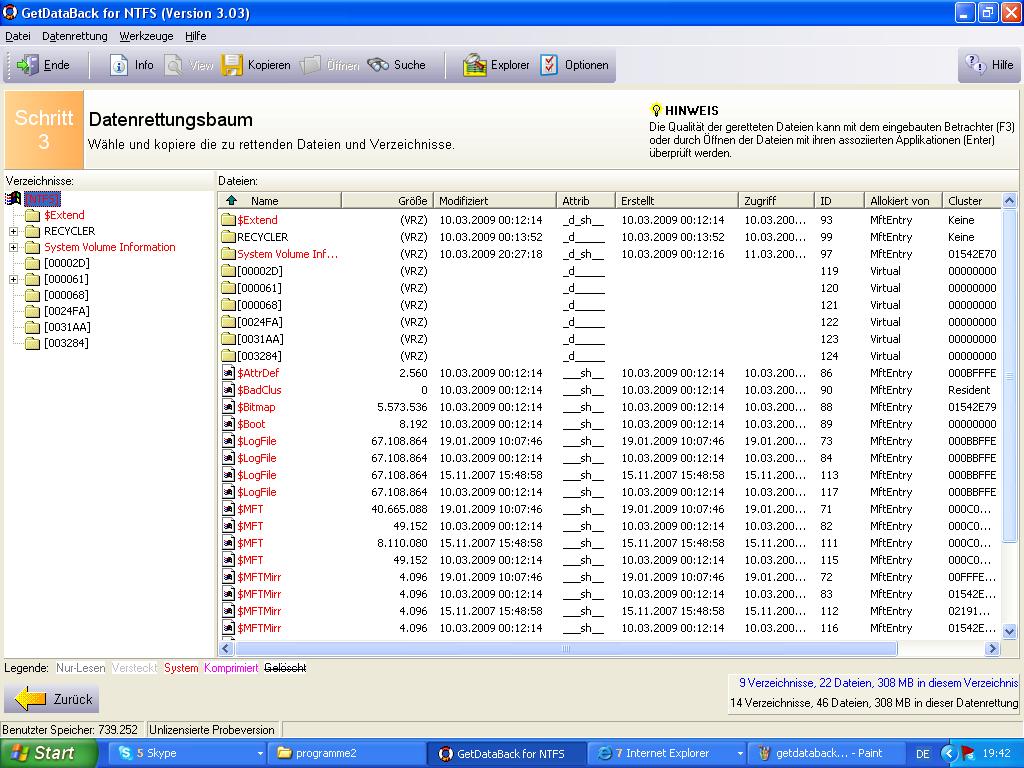Click the DE language indicator
The width and height of the screenshot is (1024, 768).
[x=922, y=754]
